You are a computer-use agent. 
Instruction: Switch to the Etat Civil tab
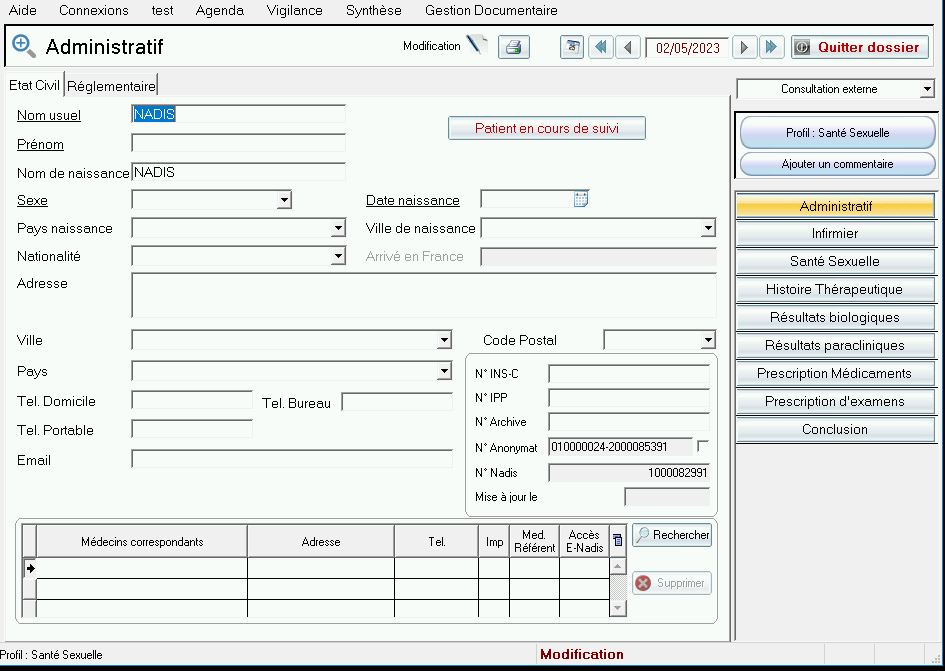coord(34,86)
